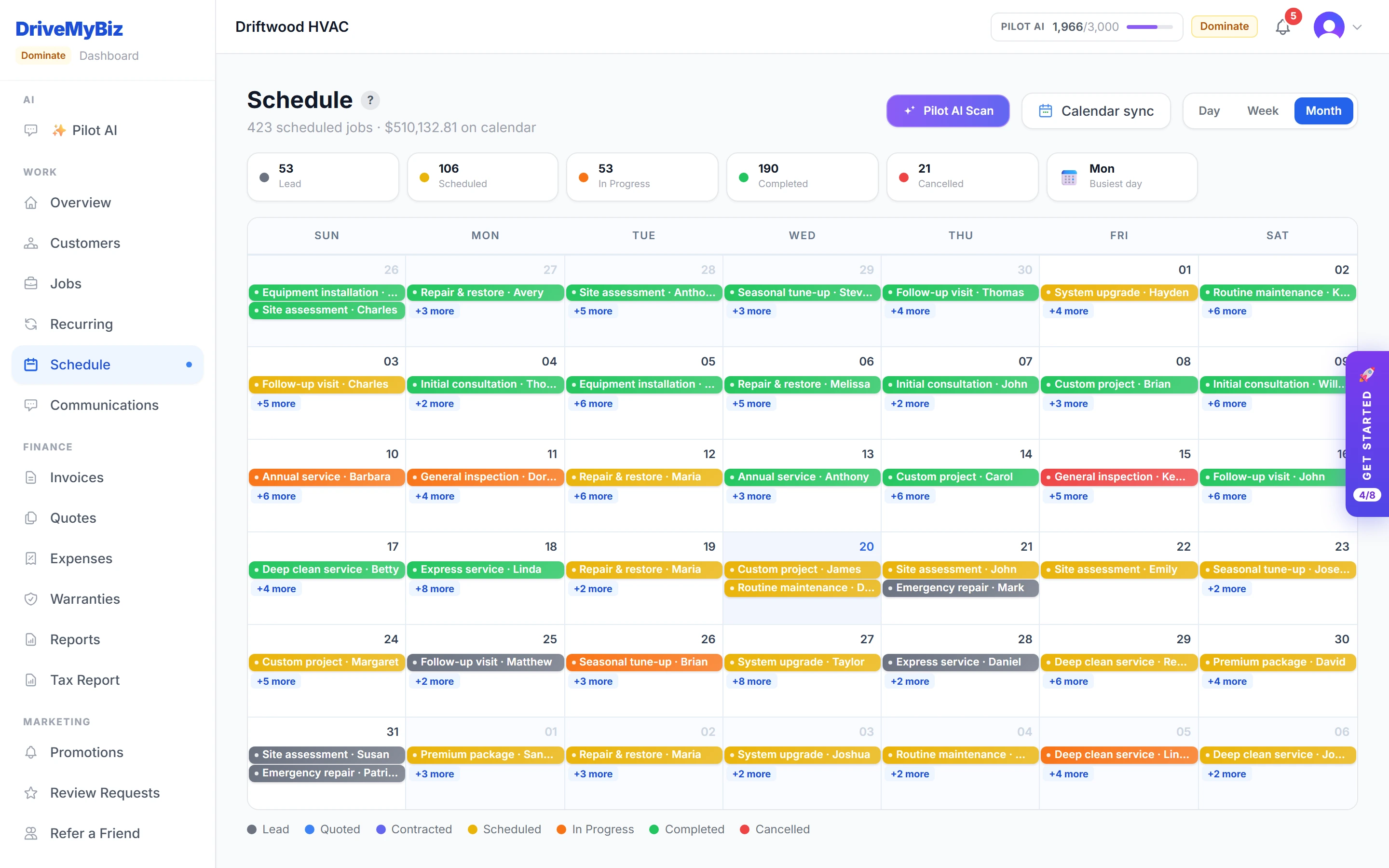Expand the account menu chevron

[1358, 27]
